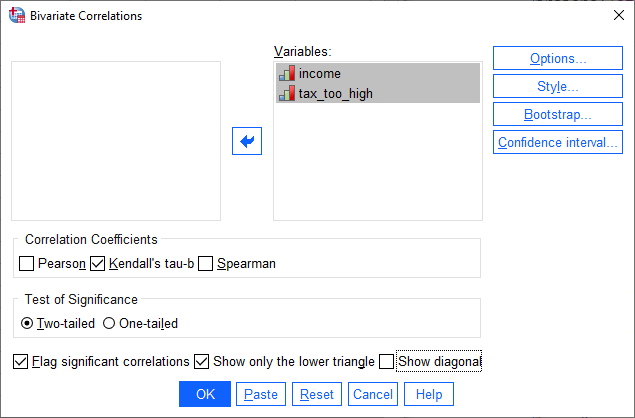635x418 pixels.
Task: Close the Bivariate Correlations dialog
Action: (618, 15)
